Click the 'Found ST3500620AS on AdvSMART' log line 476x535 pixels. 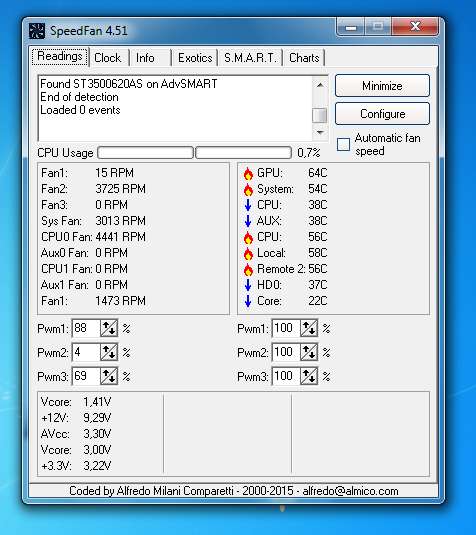pyautogui.click(x=129, y=84)
